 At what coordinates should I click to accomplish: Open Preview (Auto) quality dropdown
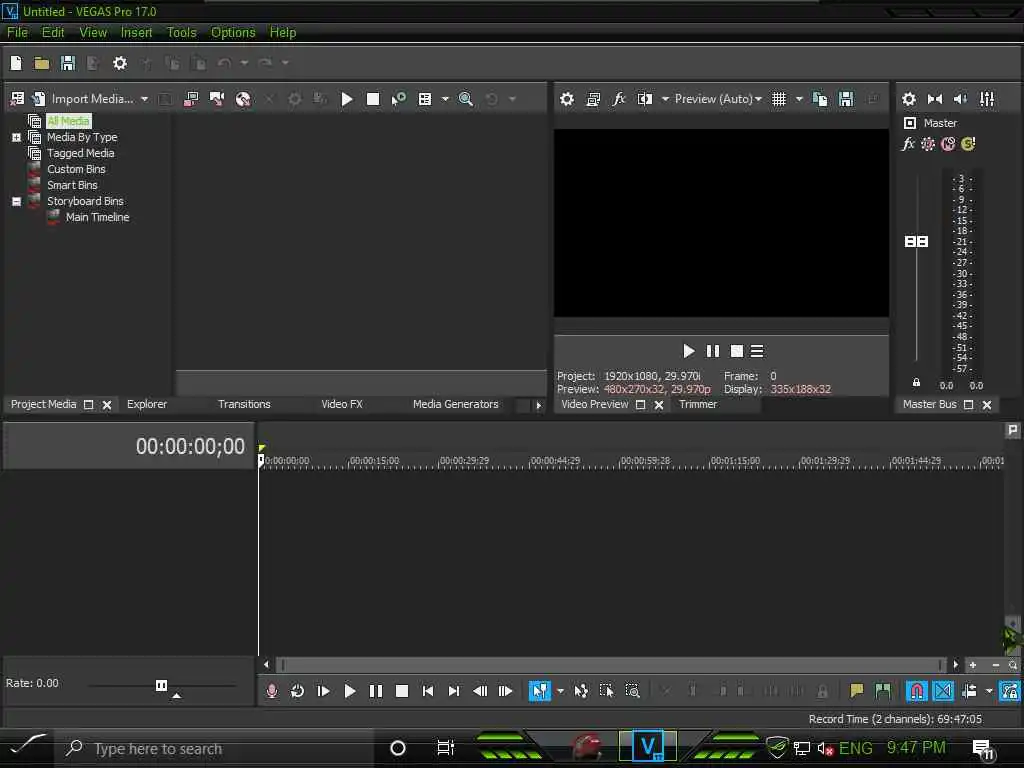[x=718, y=99]
